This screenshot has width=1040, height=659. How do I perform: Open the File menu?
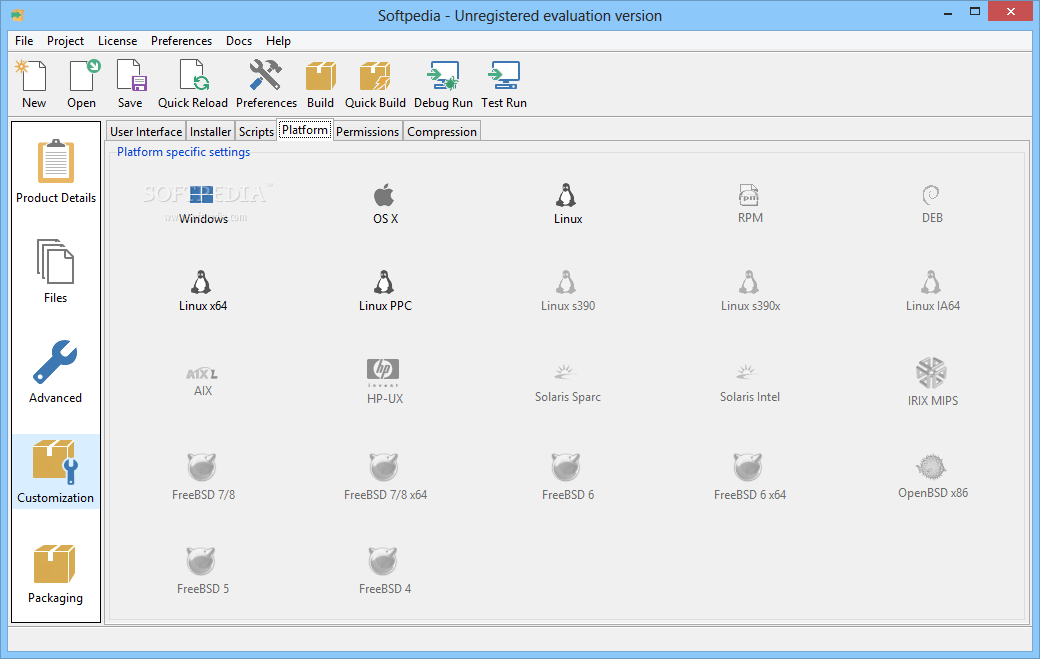click(24, 40)
